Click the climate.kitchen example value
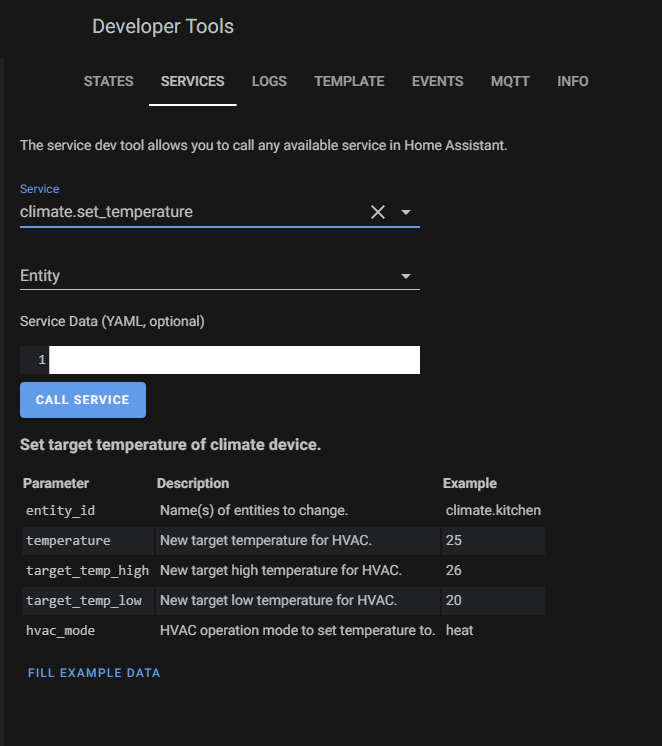The image size is (662, 746). coord(493,511)
